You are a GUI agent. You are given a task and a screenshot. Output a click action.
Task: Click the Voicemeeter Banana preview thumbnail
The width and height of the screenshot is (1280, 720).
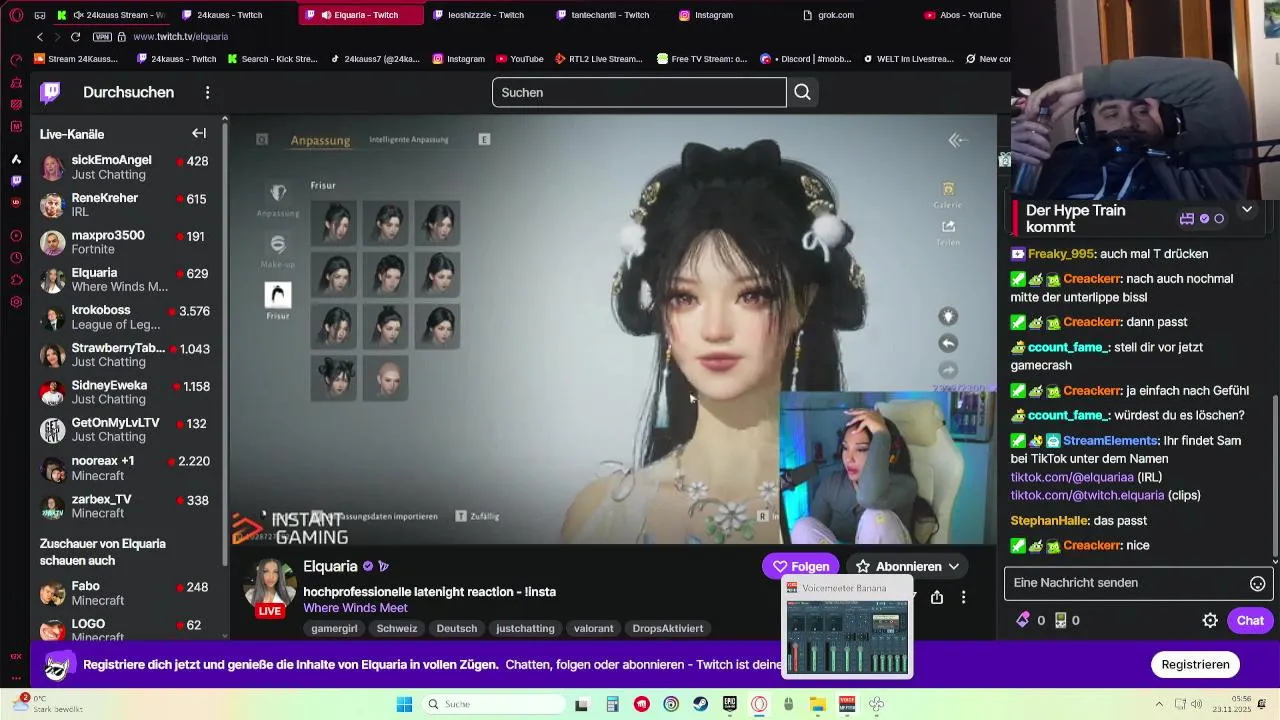pos(847,635)
